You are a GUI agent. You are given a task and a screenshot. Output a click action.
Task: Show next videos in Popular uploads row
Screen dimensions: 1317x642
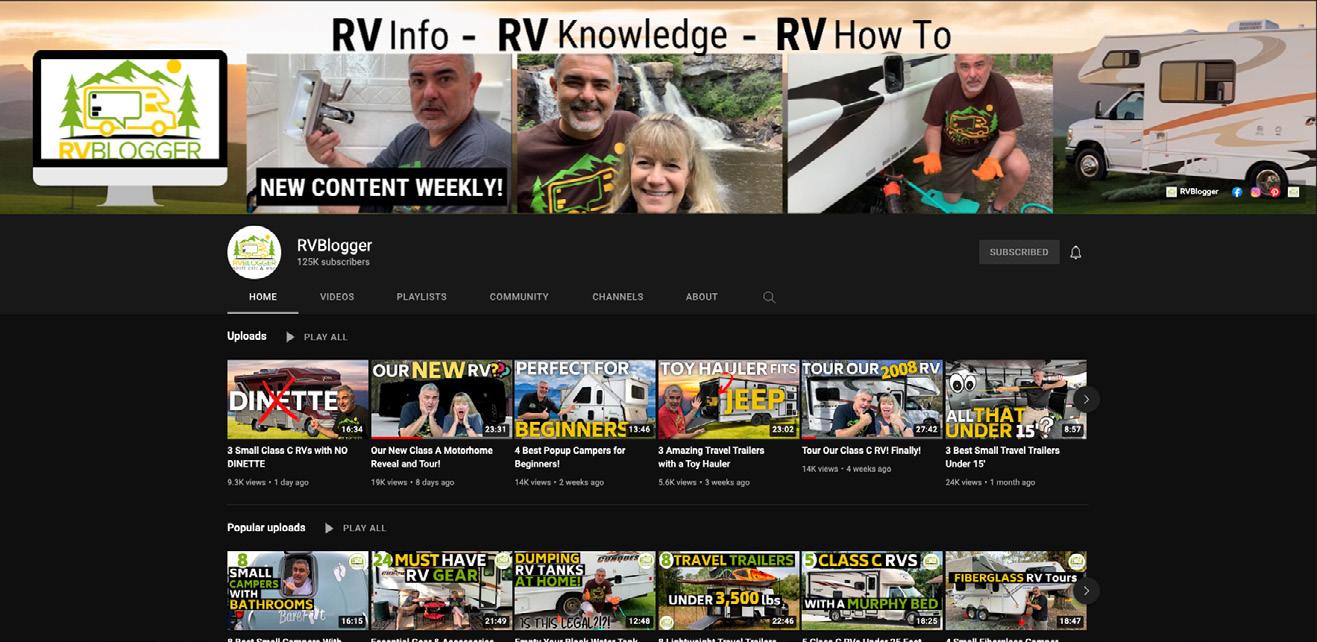1086,590
